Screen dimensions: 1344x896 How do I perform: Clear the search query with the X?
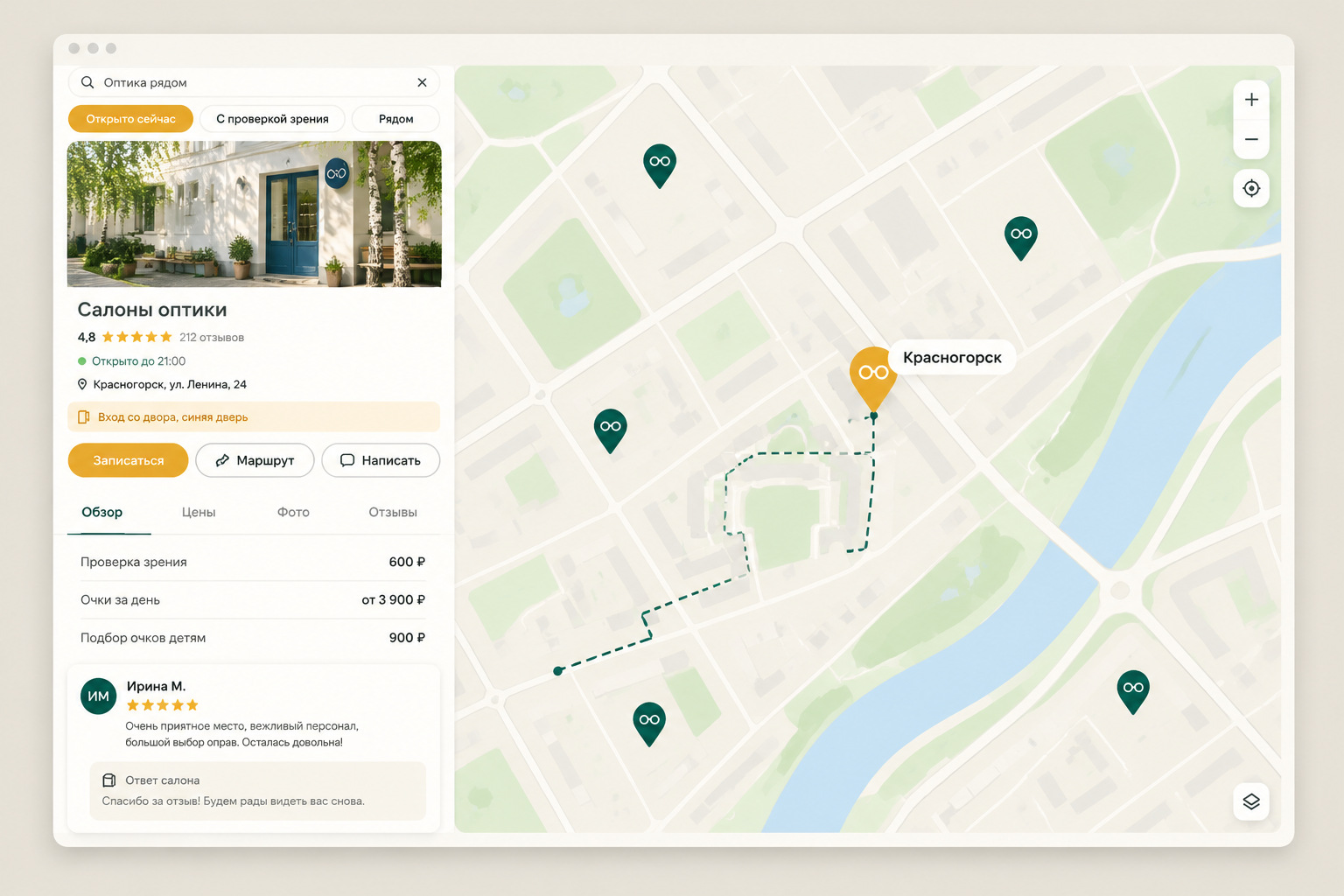(422, 82)
